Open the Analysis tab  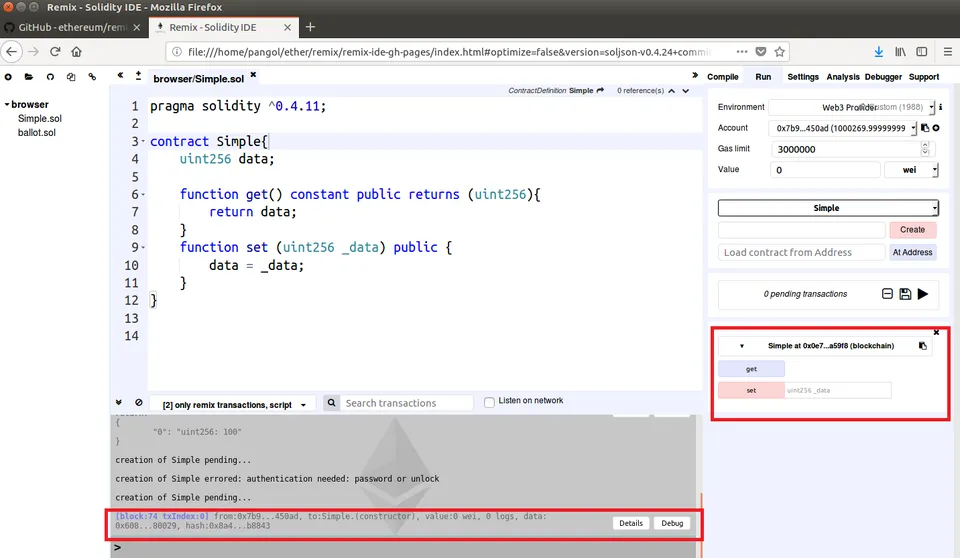842,77
